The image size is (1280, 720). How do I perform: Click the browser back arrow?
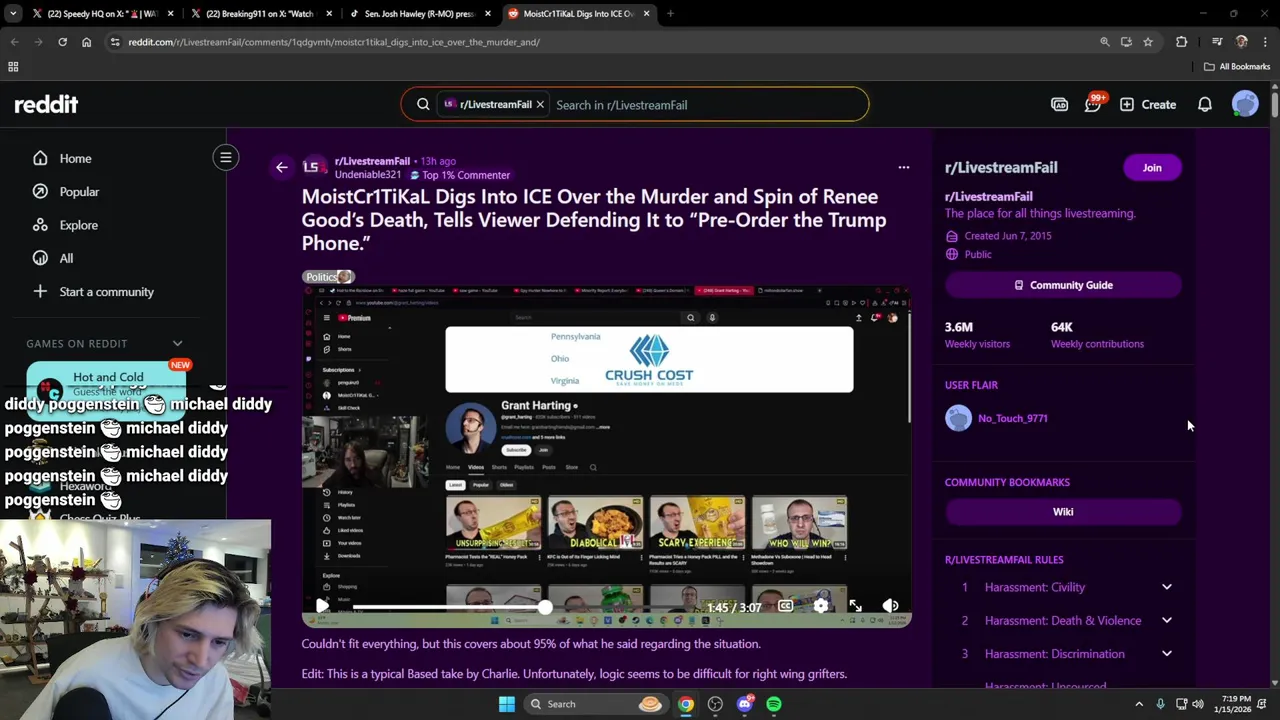[14, 42]
